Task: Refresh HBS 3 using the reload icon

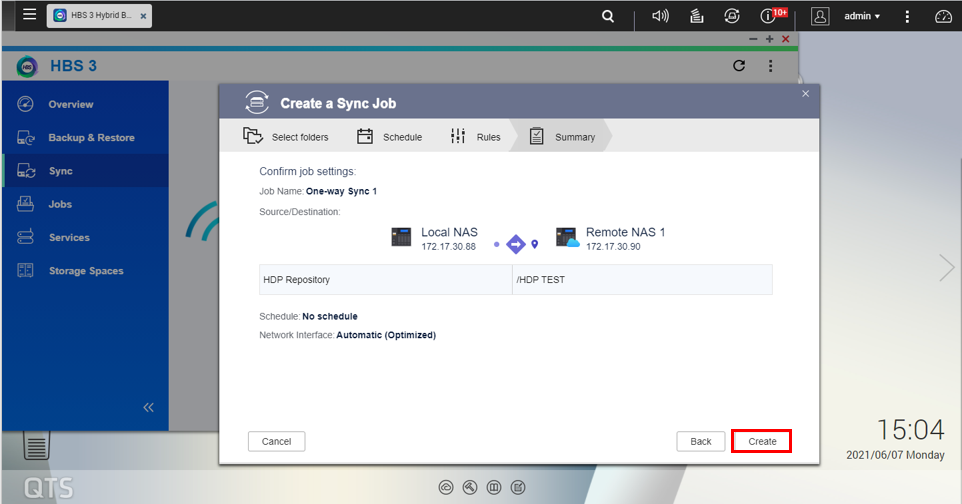Action: pyautogui.click(x=739, y=66)
